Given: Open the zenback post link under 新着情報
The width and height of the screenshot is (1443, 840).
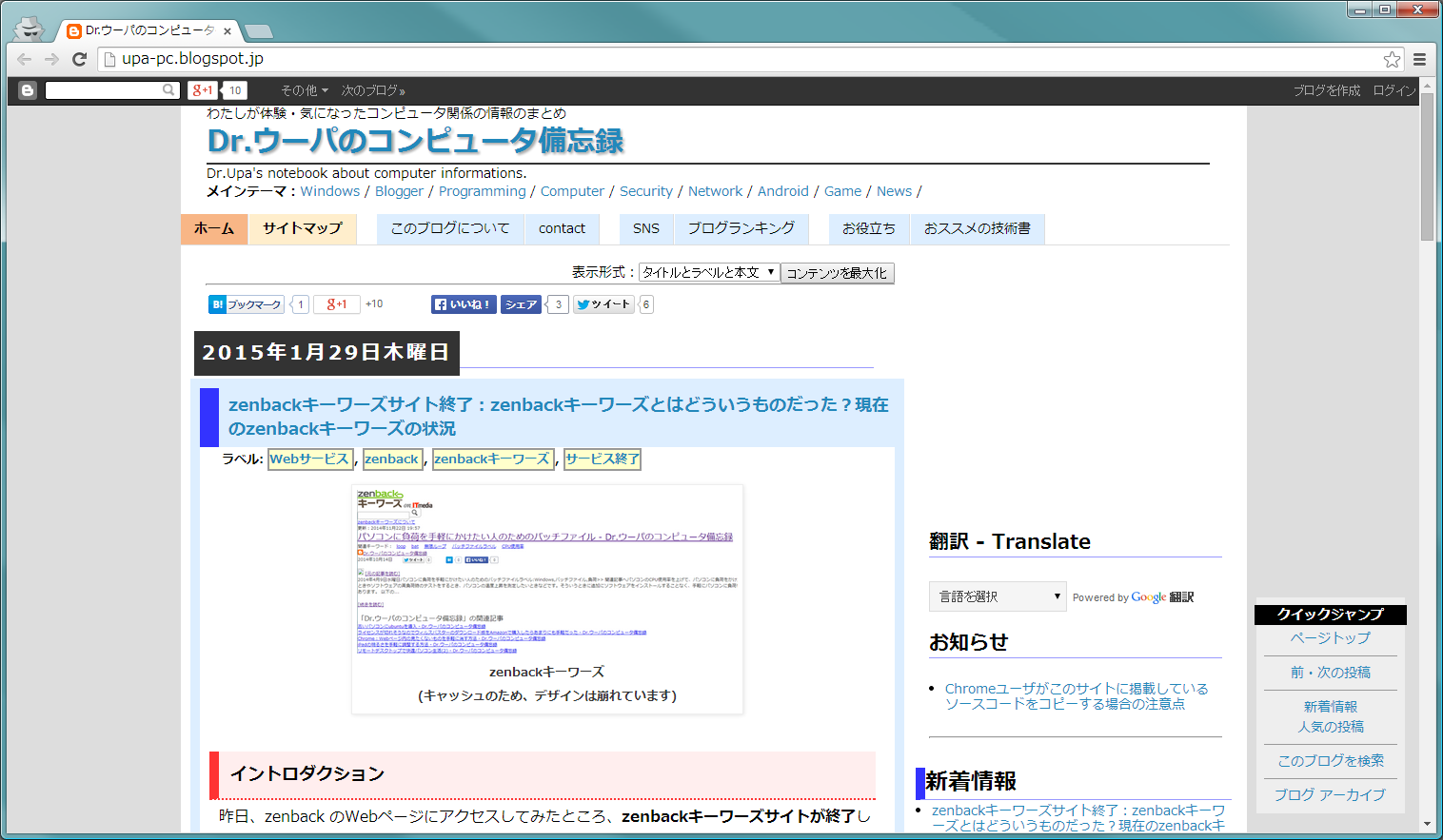Looking at the screenshot, I should 1078,818.
